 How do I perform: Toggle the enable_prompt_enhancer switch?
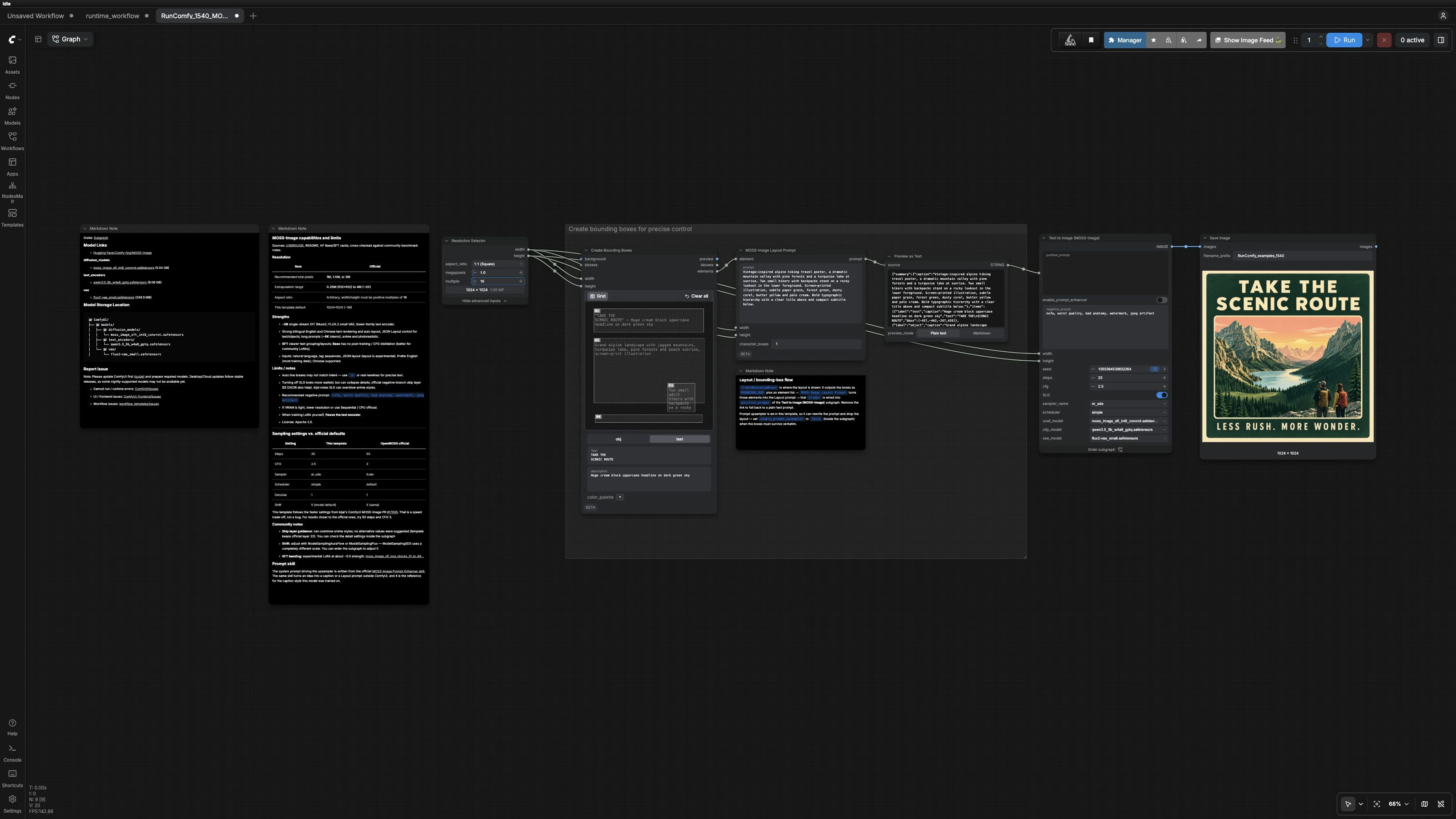coord(1162,300)
